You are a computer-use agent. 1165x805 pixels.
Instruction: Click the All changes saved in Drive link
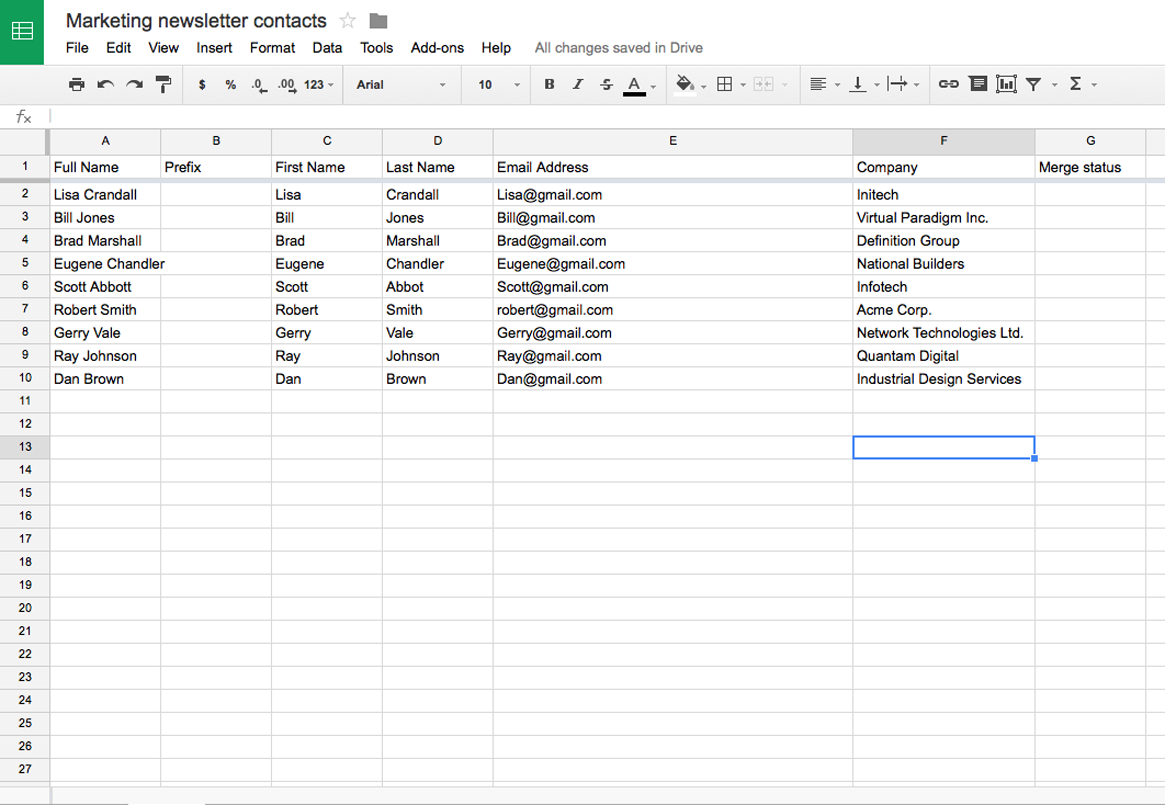point(619,47)
